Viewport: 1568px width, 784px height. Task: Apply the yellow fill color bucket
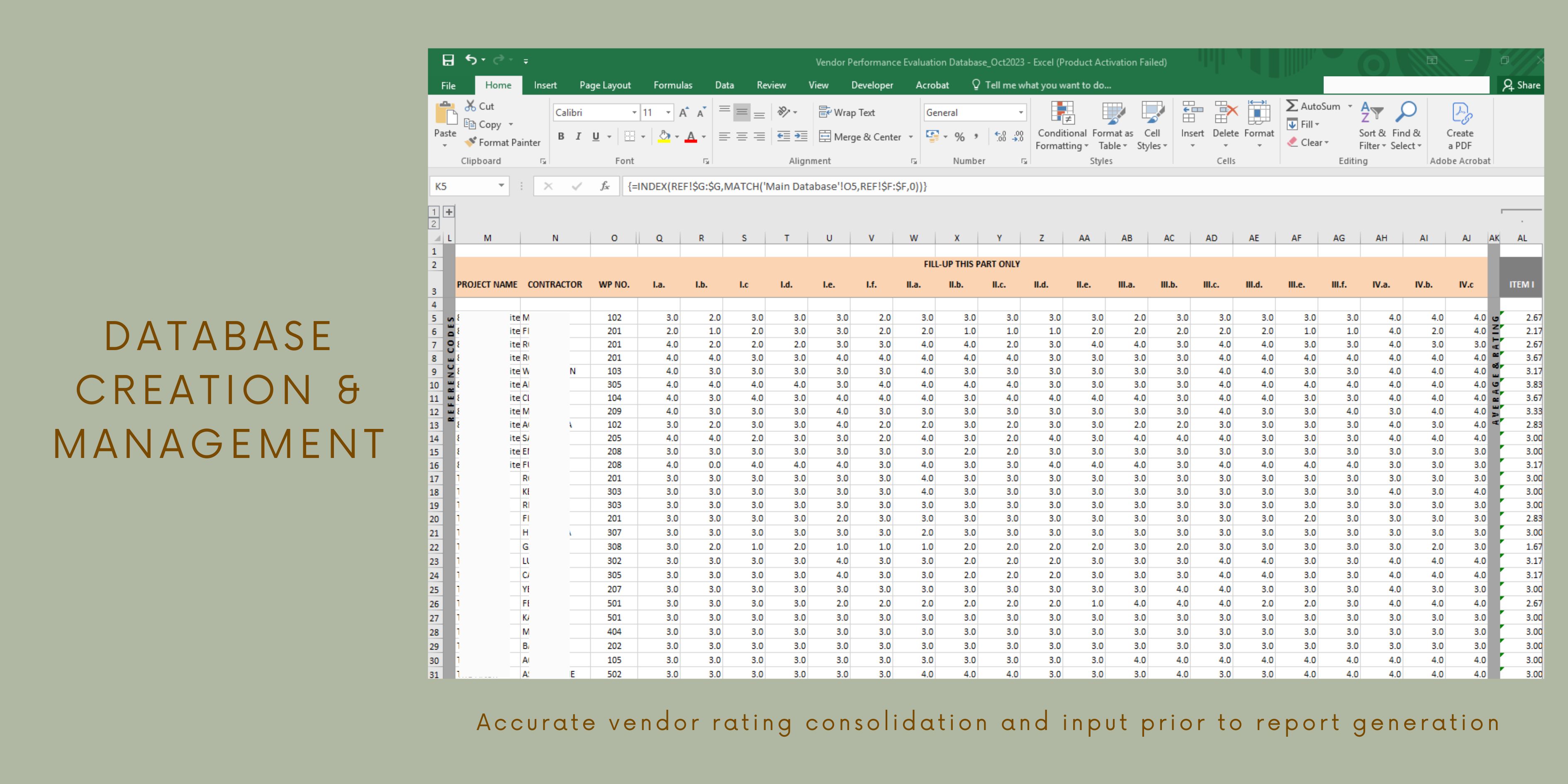(x=664, y=137)
